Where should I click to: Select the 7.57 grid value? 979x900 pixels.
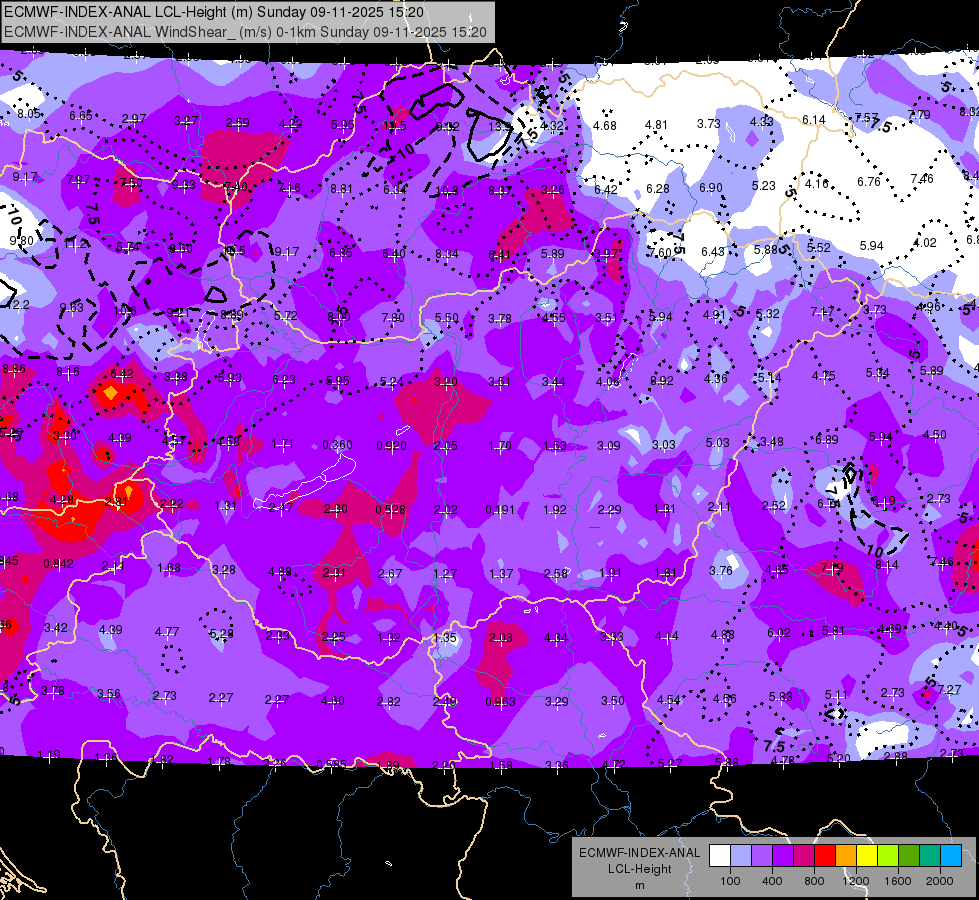click(866, 118)
